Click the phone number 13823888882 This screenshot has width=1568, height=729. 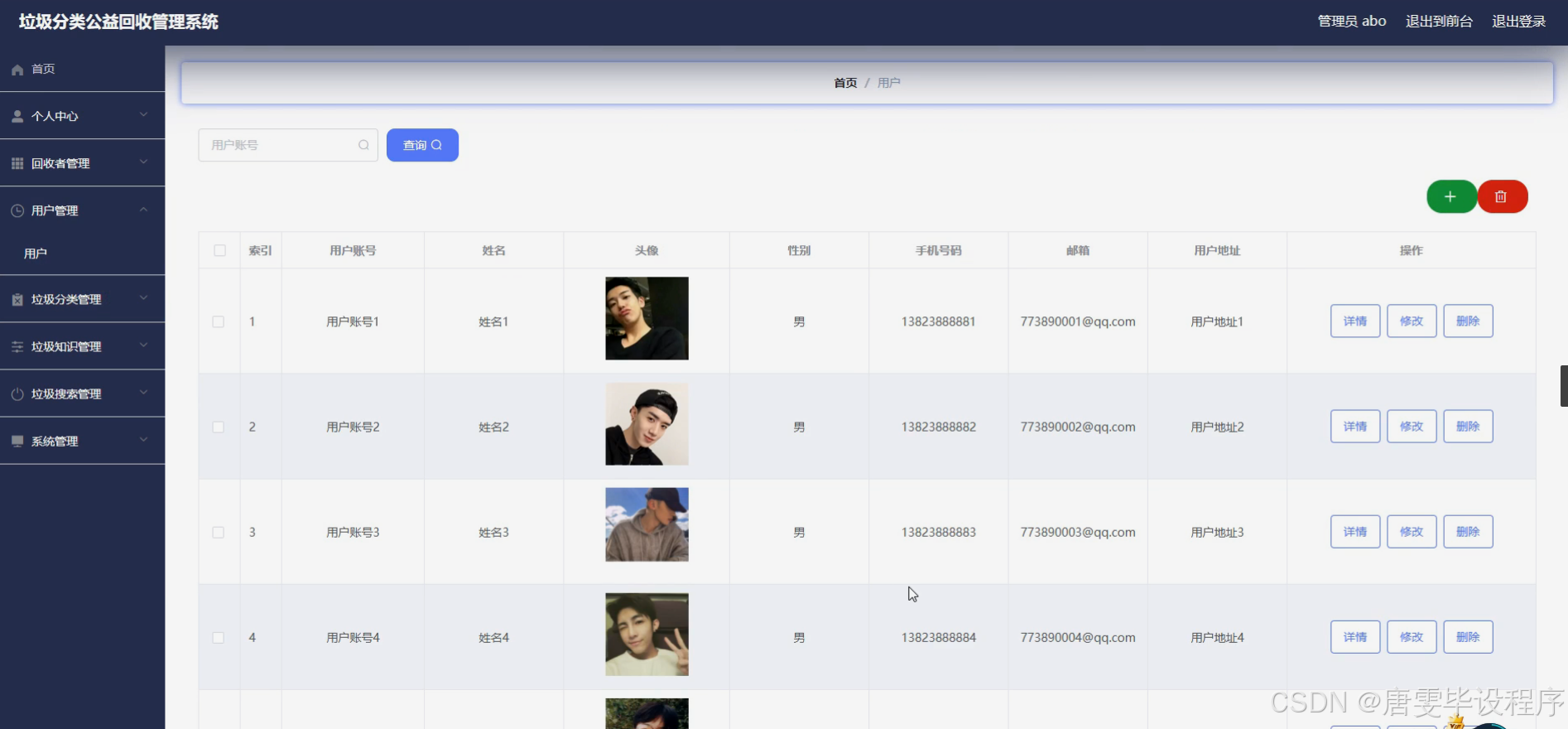click(939, 427)
